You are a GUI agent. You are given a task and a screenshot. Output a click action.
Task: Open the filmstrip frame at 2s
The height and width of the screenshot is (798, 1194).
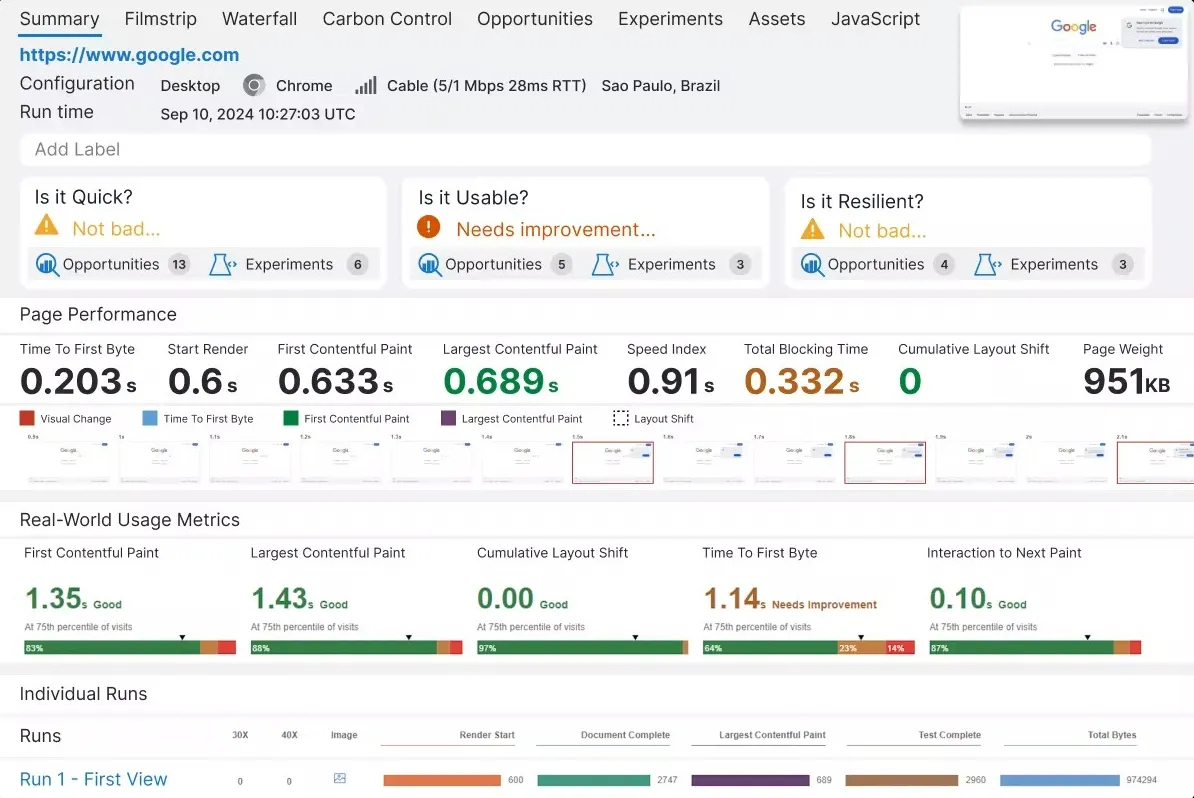[1067, 462]
